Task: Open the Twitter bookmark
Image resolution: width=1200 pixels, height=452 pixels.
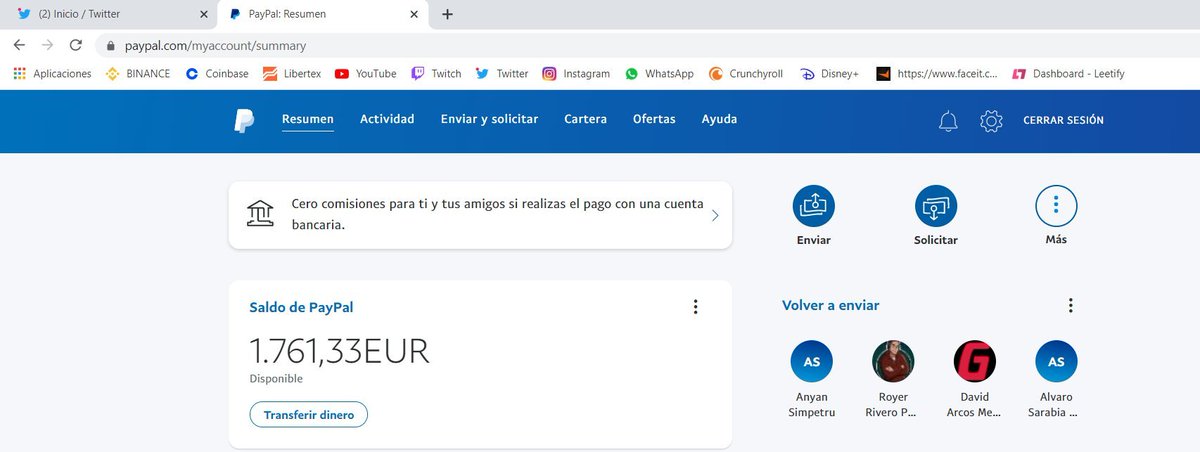Action: (x=502, y=73)
